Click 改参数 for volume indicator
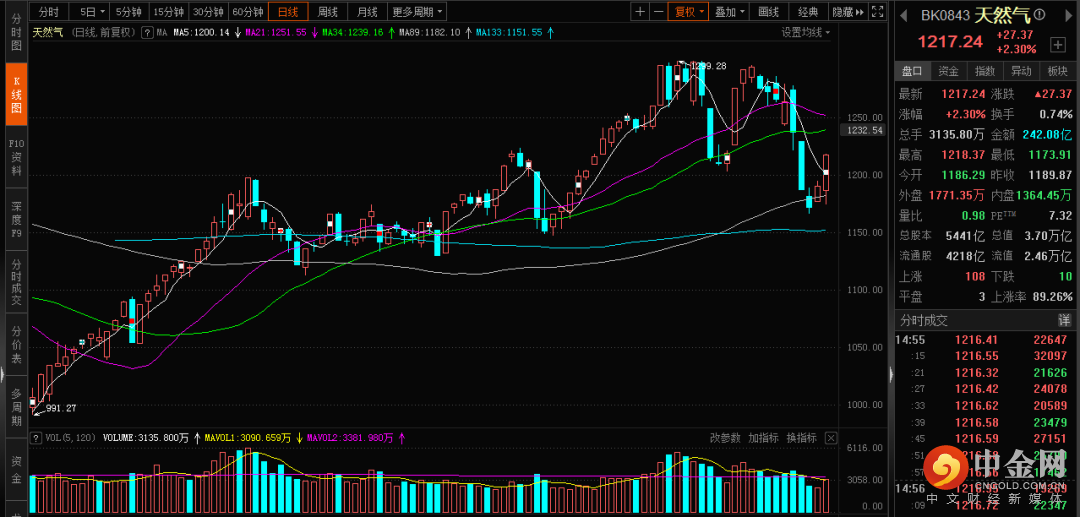1080x517 pixels. 725,437
